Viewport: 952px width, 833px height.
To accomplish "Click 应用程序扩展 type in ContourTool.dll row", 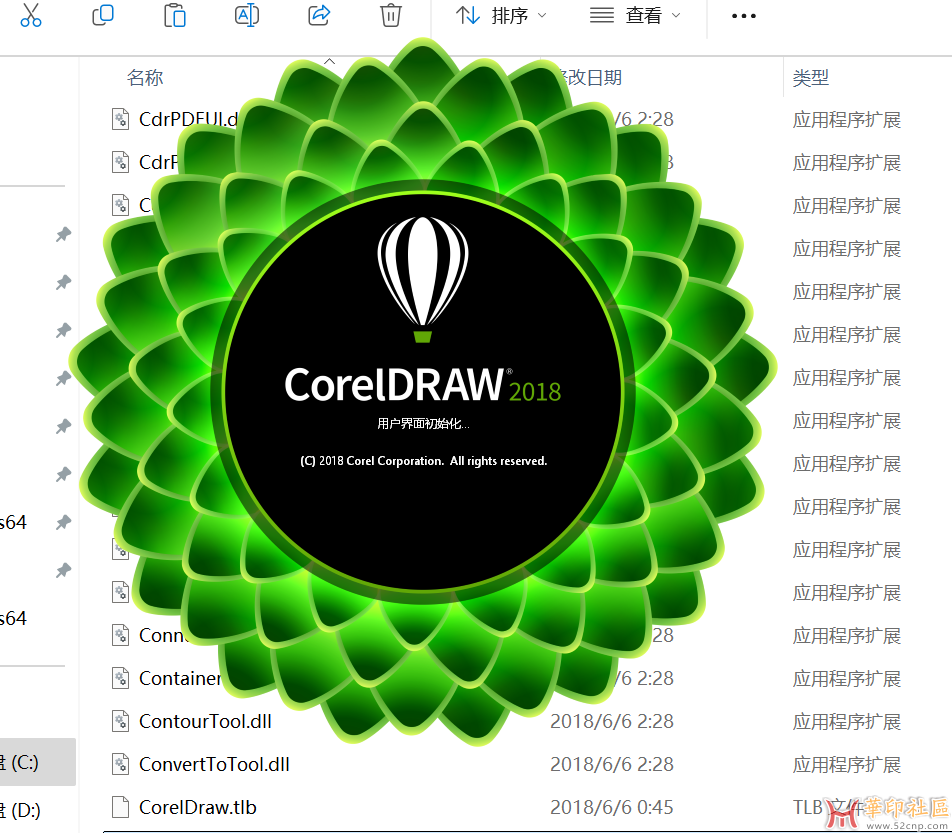I will click(x=847, y=722).
